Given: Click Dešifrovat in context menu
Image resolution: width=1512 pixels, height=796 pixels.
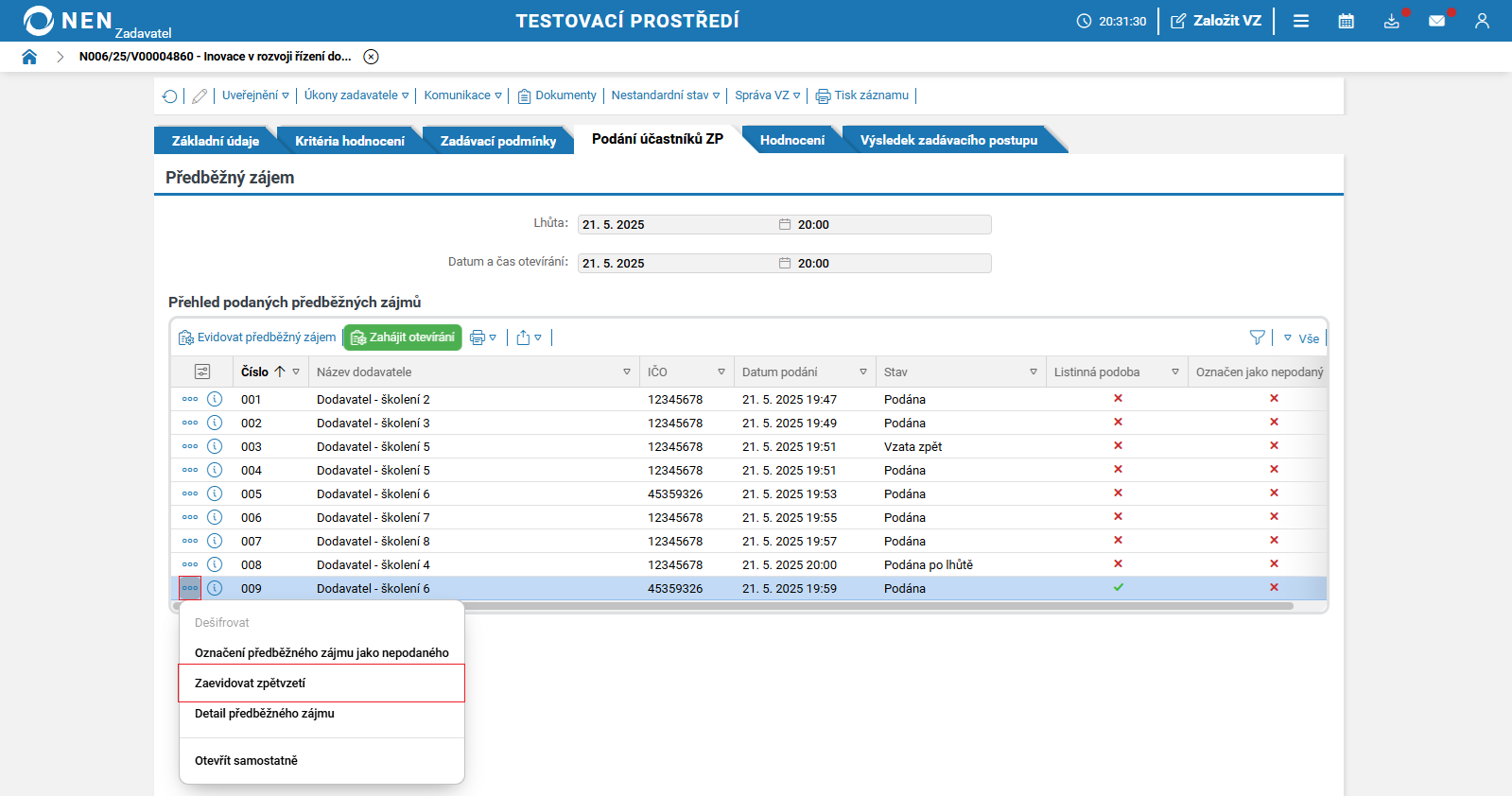Looking at the screenshot, I should pos(322,623).
